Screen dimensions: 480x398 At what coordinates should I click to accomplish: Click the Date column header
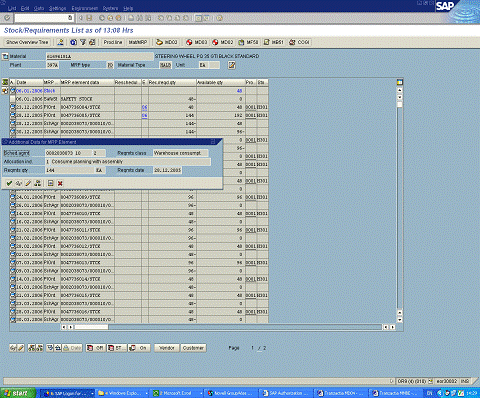[x=29, y=82]
